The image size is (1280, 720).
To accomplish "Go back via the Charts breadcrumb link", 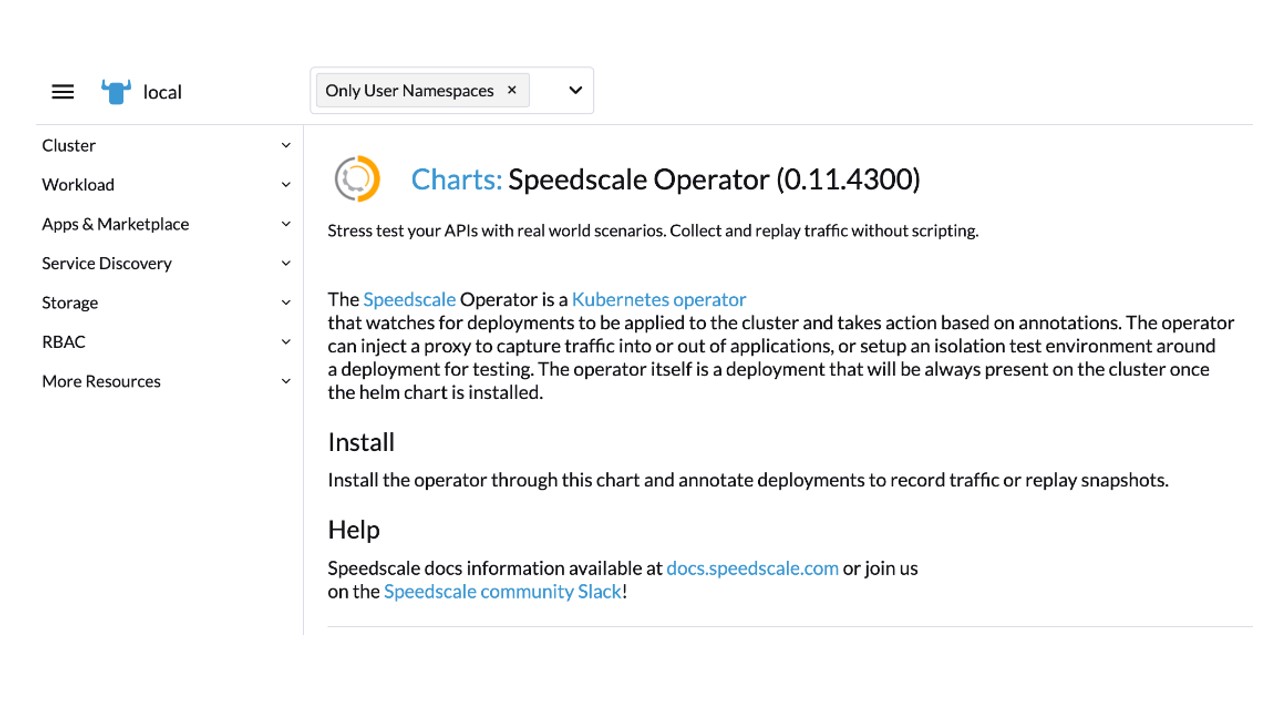I will coord(456,180).
